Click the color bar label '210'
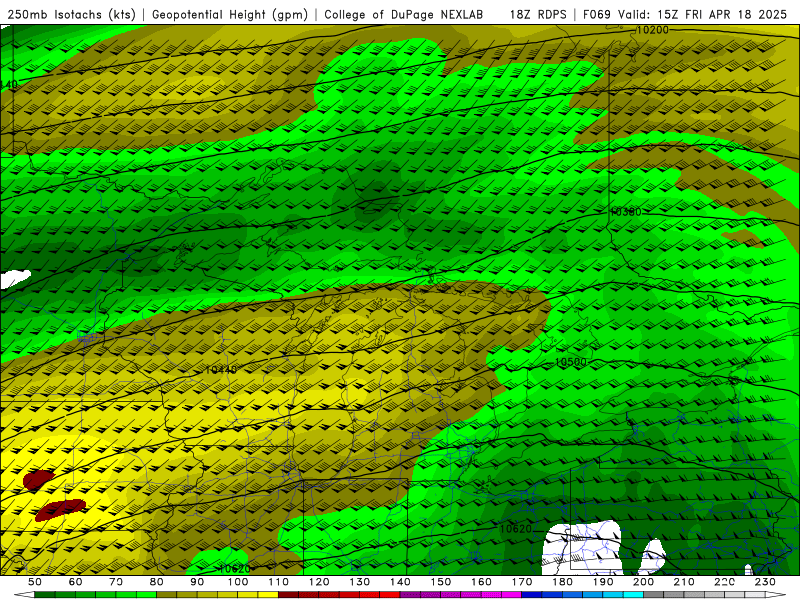This screenshot has width=800, height=600. pos(684,582)
